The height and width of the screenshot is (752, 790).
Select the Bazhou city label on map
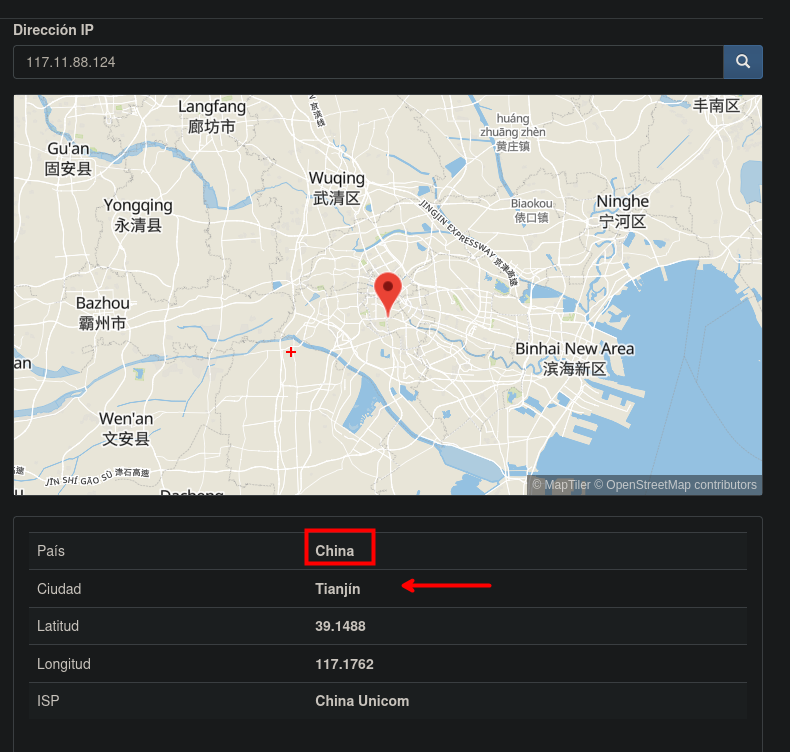pyautogui.click(x=103, y=313)
